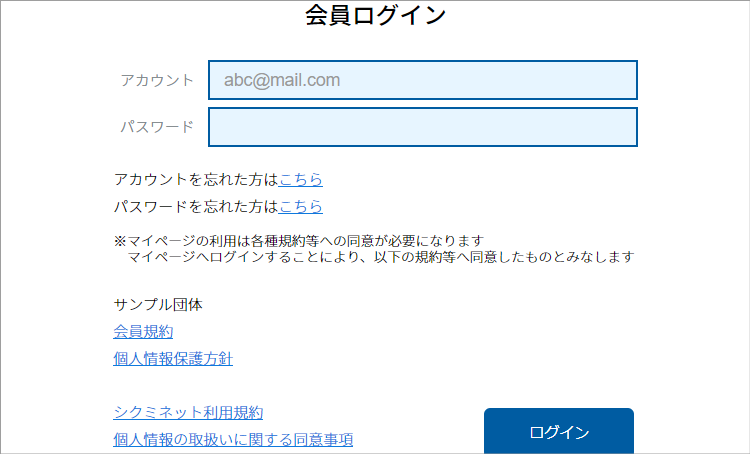The image size is (750, 454).
Task: Click the abc@mail.com placeholder text
Action: click(282, 80)
